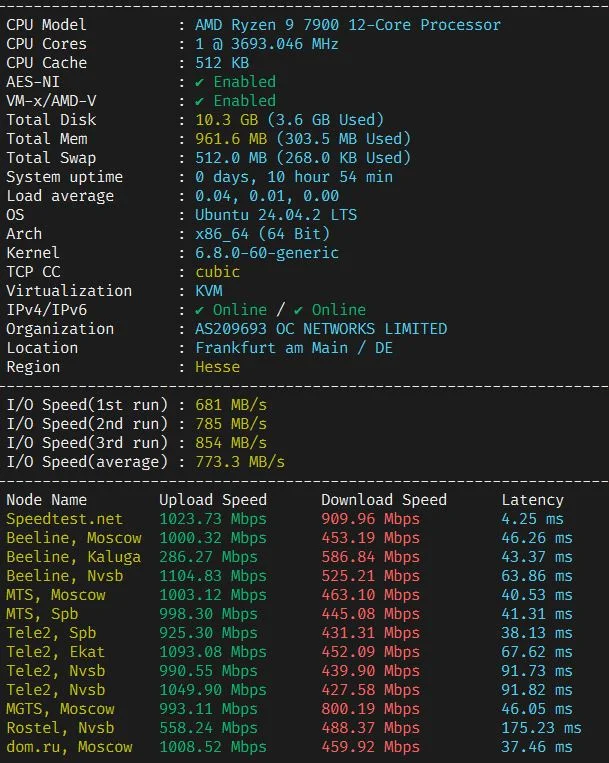Click the Latency column header
The height and width of the screenshot is (763, 609).
533,500
